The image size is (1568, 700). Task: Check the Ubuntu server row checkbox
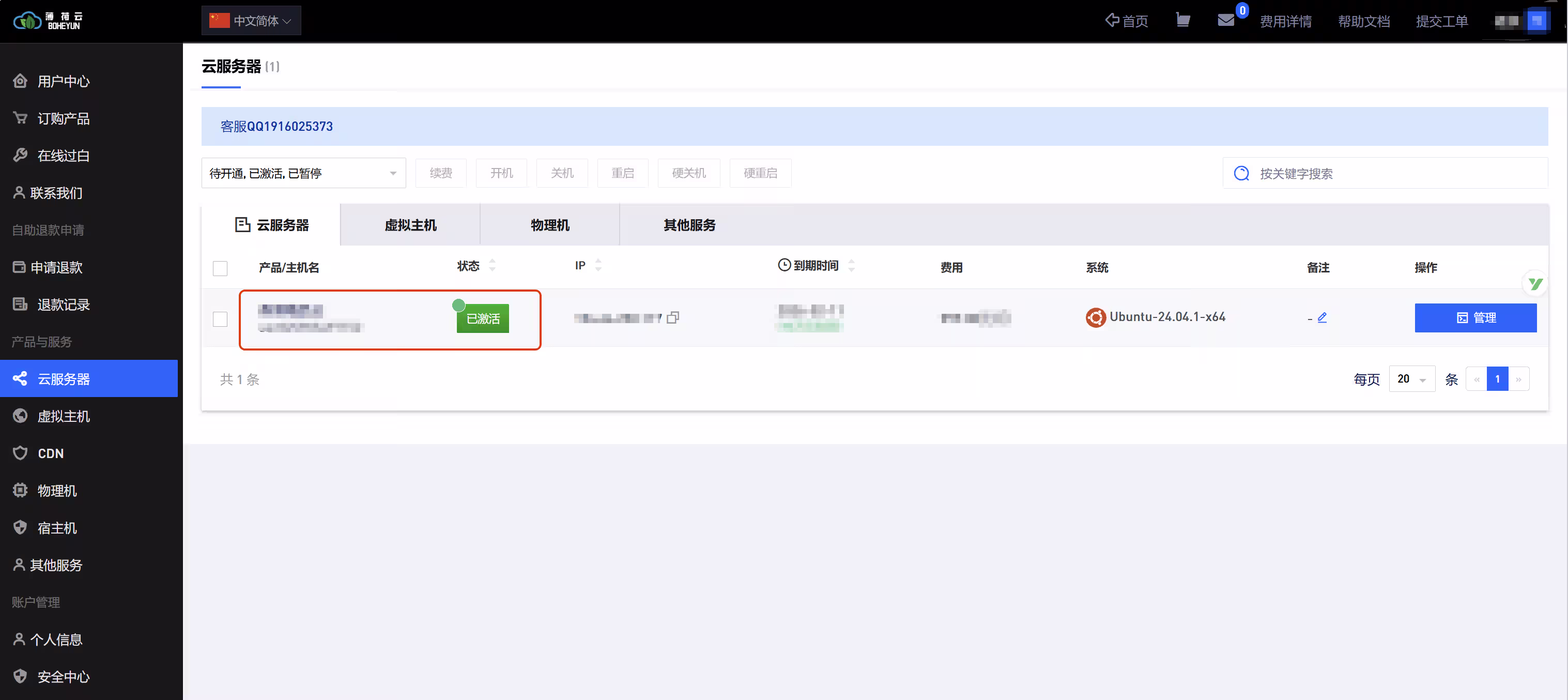[x=220, y=319]
